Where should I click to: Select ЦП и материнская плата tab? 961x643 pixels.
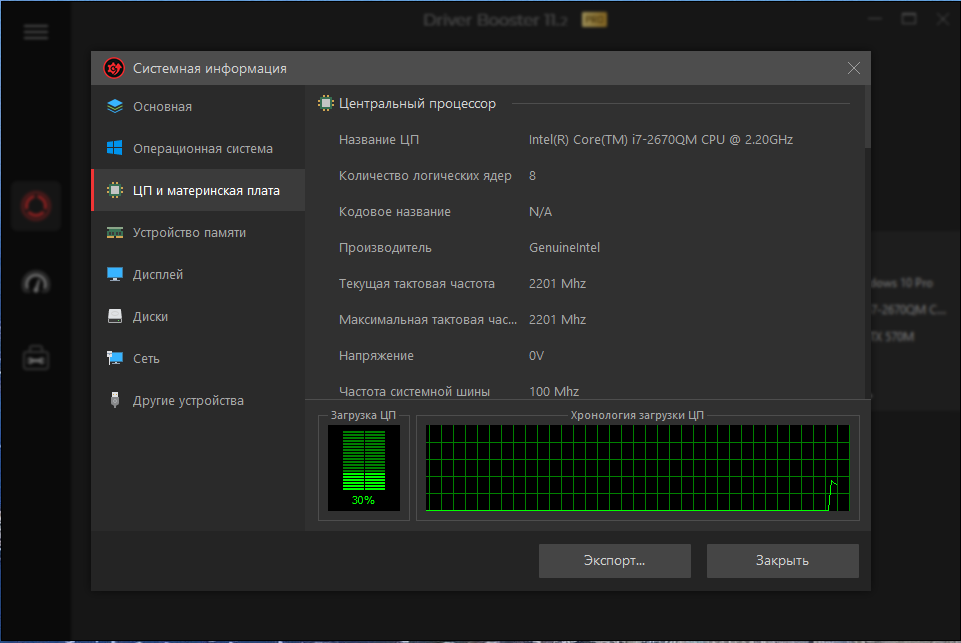(x=198, y=191)
